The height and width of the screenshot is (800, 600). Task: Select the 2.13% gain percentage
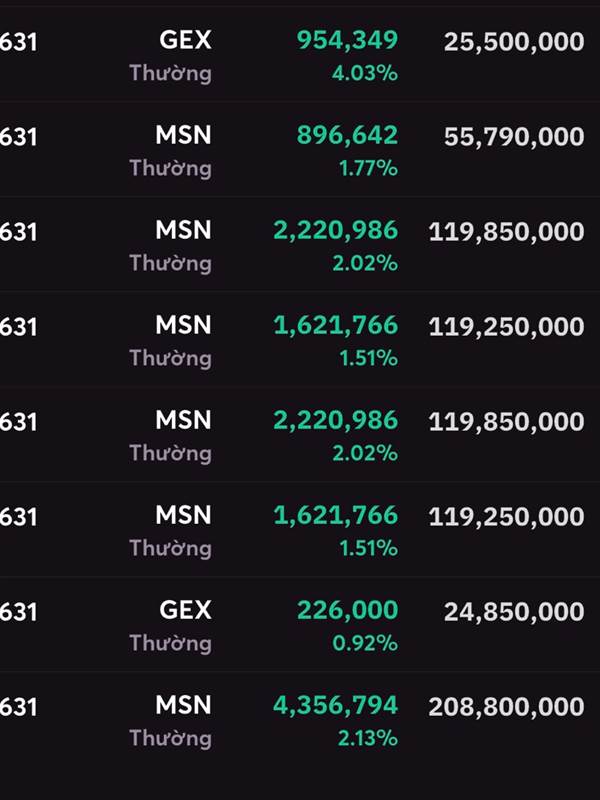click(367, 738)
